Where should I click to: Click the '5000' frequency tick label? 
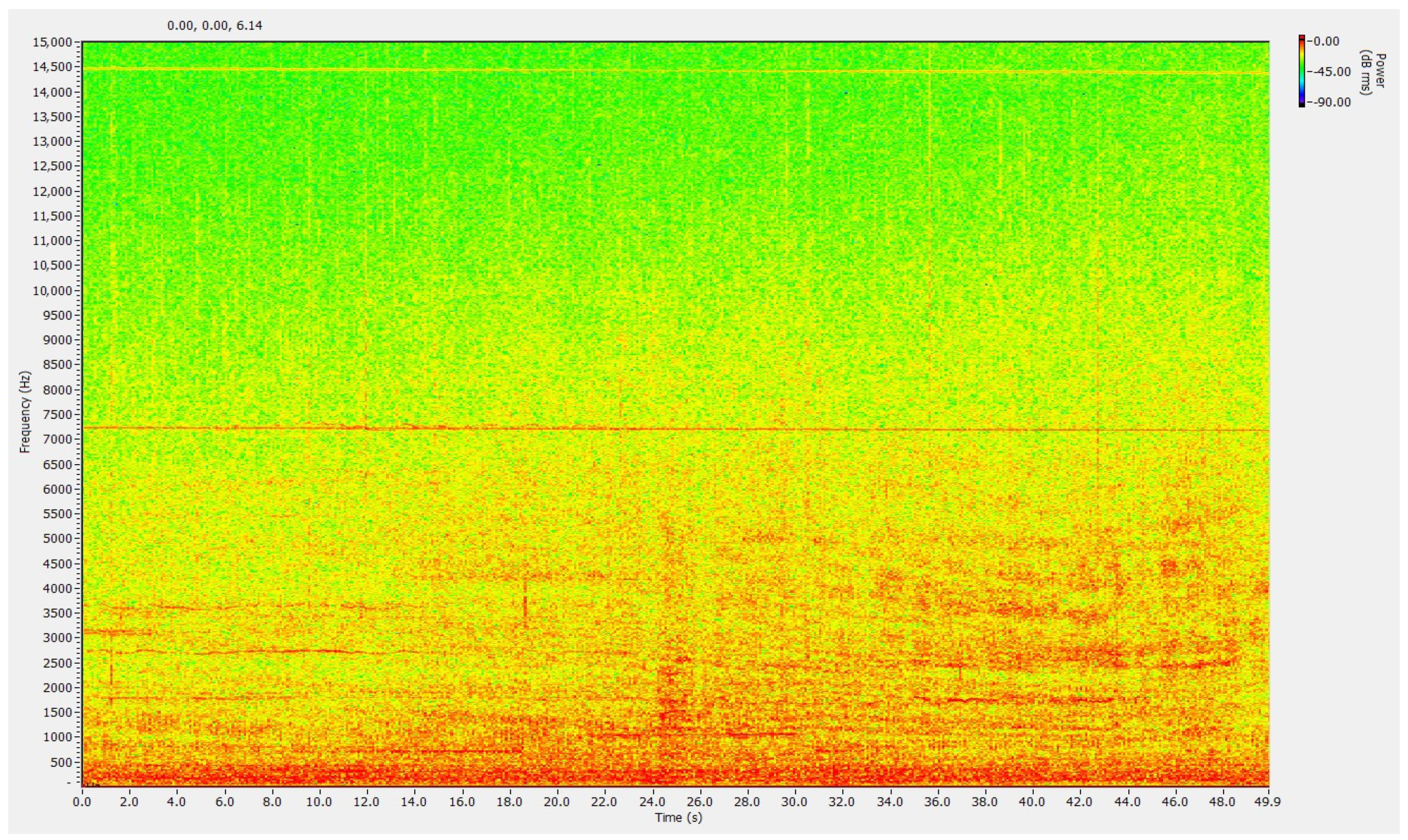[x=58, y=538]
